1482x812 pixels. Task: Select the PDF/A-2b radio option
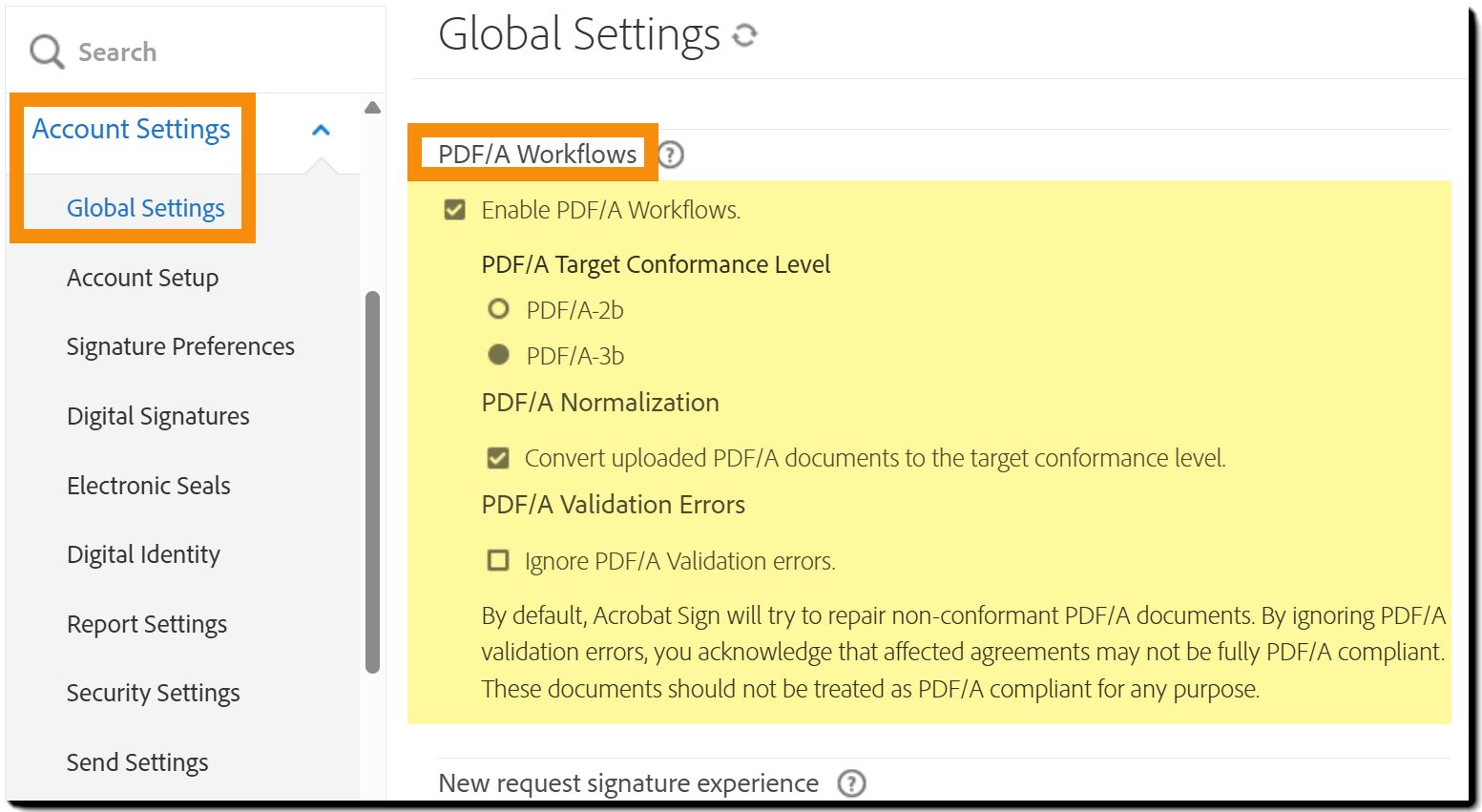coord(498,309)
